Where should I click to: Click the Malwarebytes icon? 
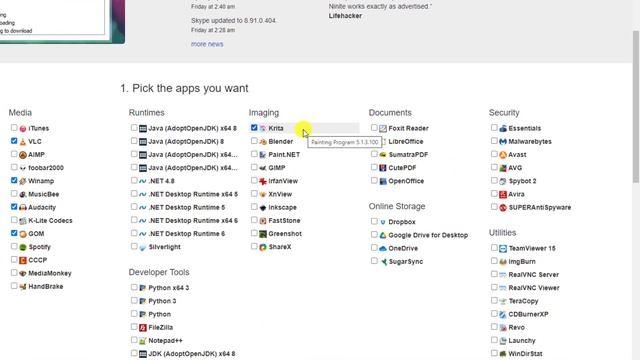(503, 142)
